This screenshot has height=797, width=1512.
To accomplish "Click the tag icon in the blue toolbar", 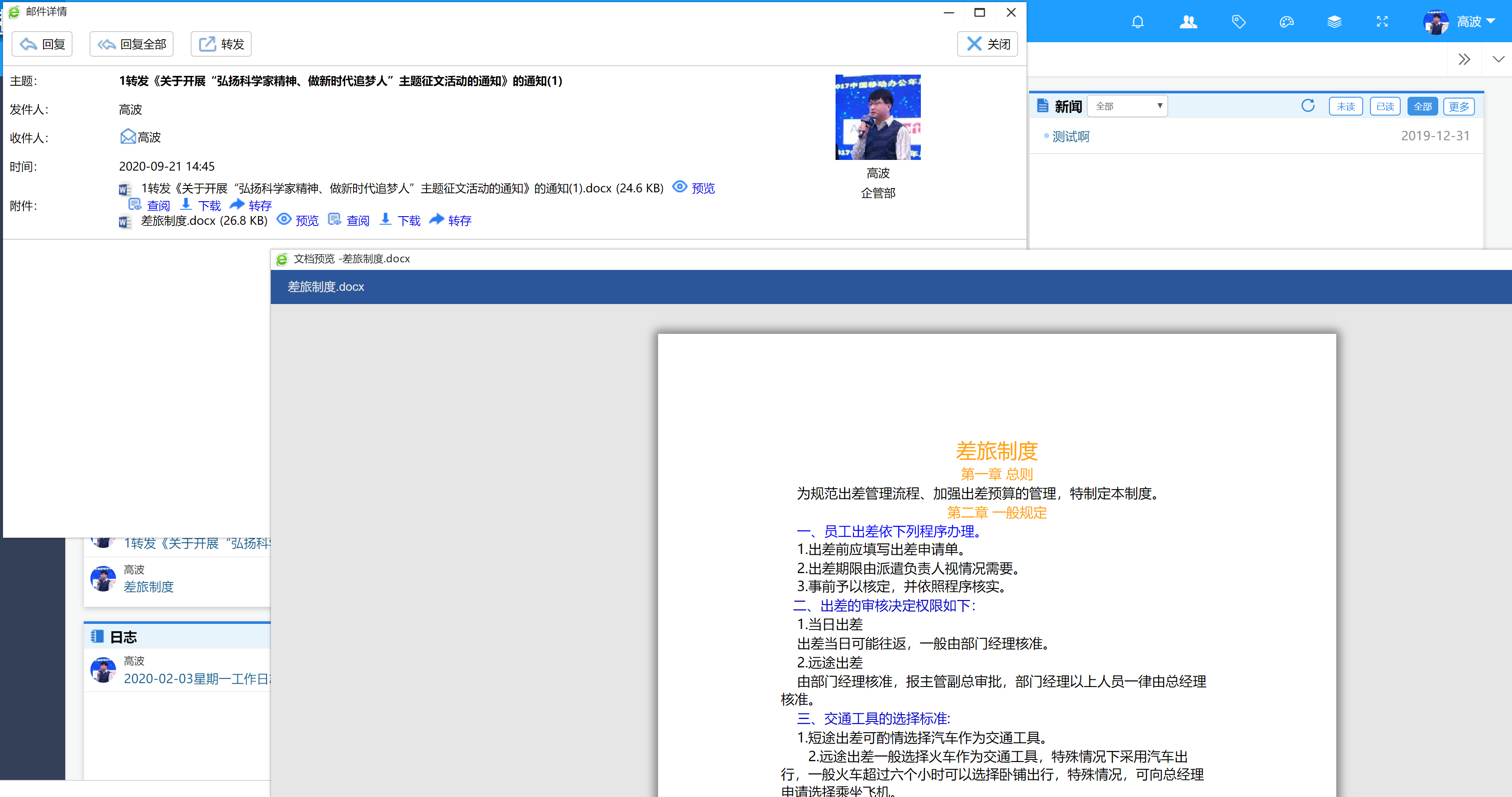I will 1239,22.
